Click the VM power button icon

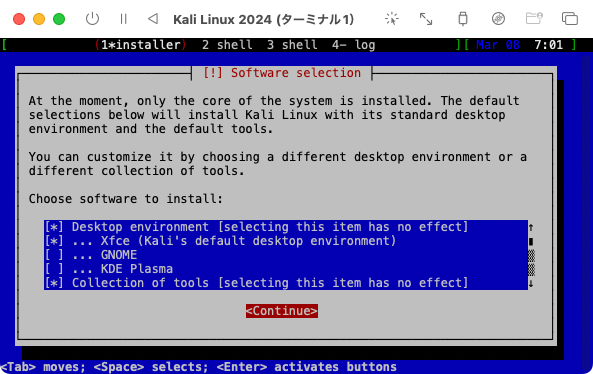92,19
